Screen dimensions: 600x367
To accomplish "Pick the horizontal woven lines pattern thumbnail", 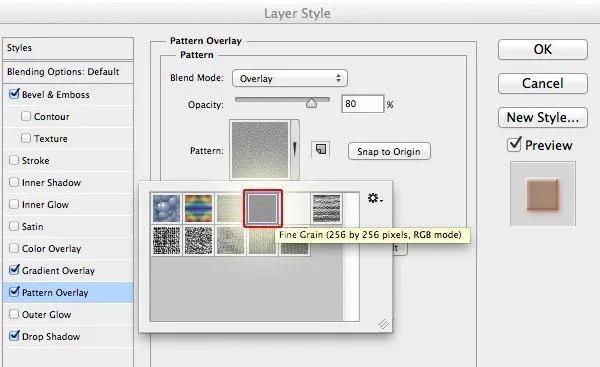I will (x=326, y=208).
